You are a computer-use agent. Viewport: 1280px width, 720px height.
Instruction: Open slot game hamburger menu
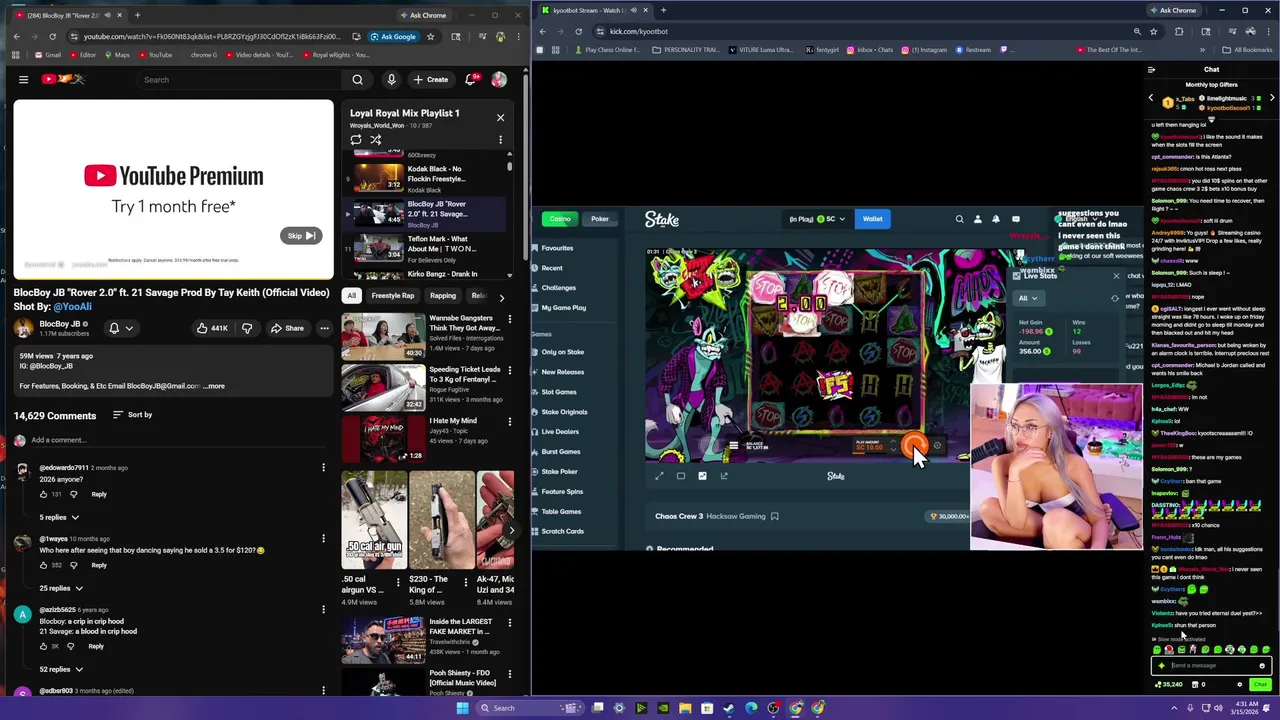tap(733, 446)
